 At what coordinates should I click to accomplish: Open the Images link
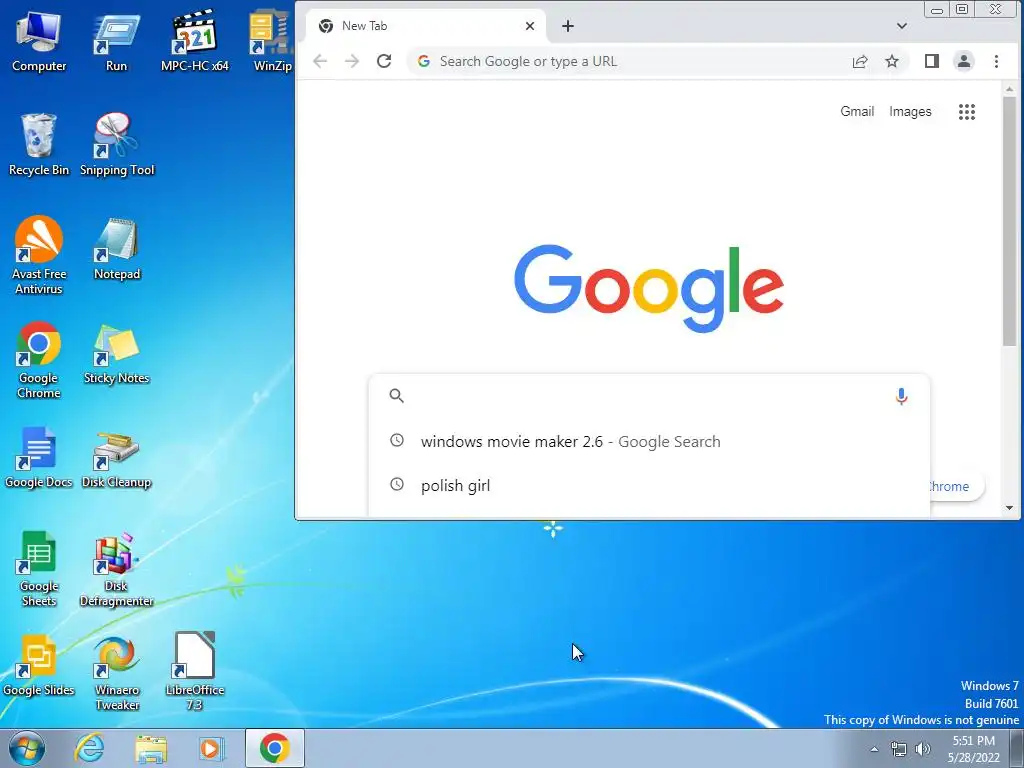pos(910,112)
